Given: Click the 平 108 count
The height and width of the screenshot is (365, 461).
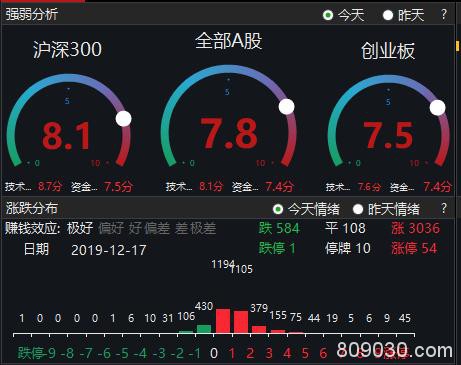Looking at the screenshot, I should (345, 228).
